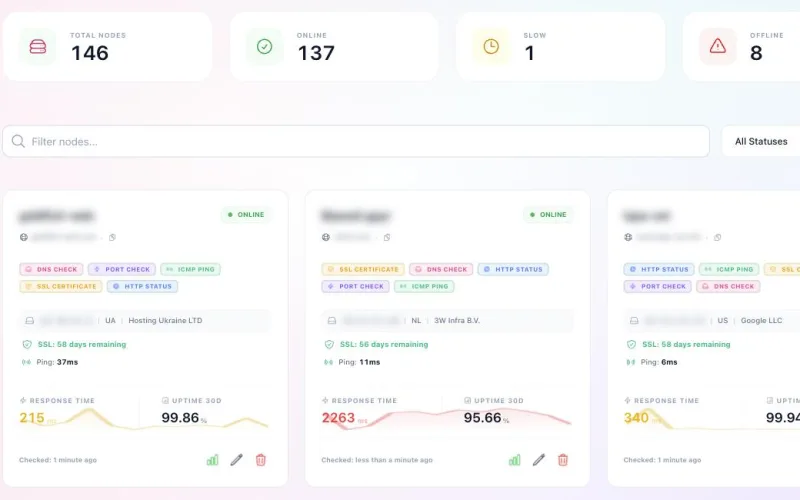Click ICMP Ping tag on Google LLC card

[729, 269]
